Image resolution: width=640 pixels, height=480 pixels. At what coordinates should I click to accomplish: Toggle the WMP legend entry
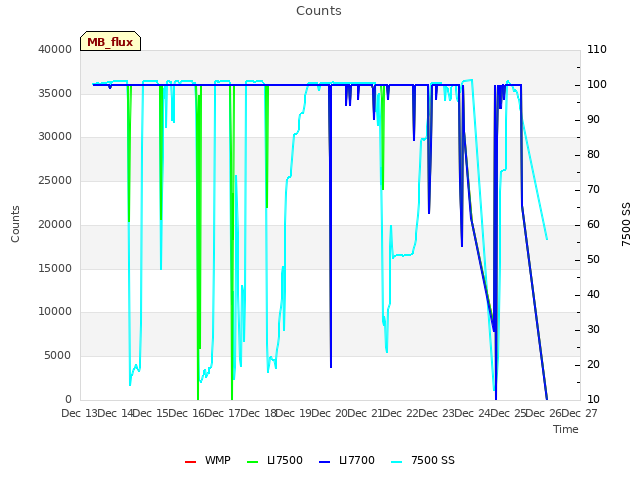208,460
